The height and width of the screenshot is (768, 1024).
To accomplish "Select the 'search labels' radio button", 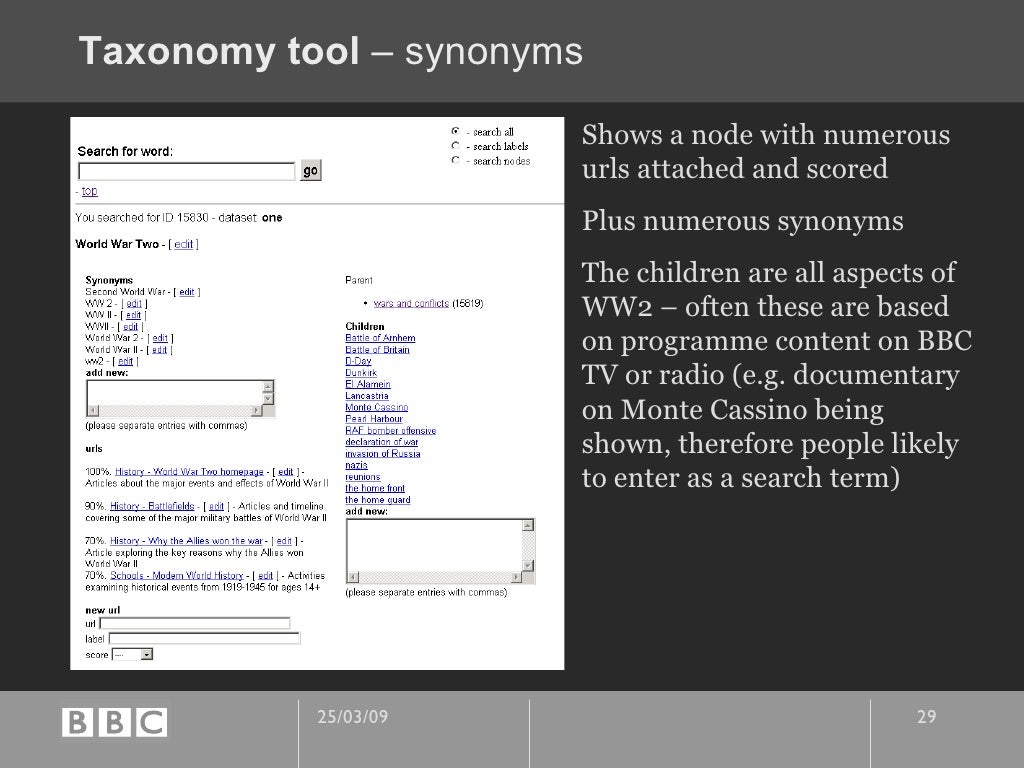I will pos(455,146).
